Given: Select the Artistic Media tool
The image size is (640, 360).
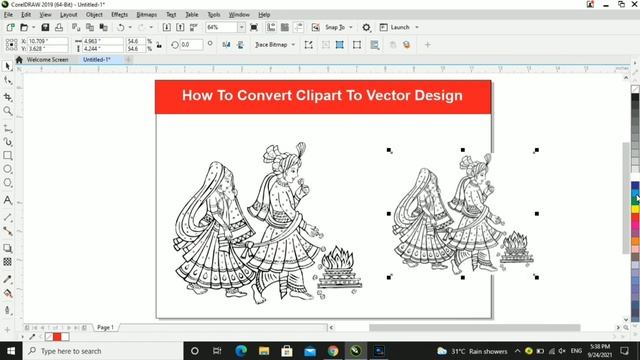Looking at the screenshot, I should [7, 142].
